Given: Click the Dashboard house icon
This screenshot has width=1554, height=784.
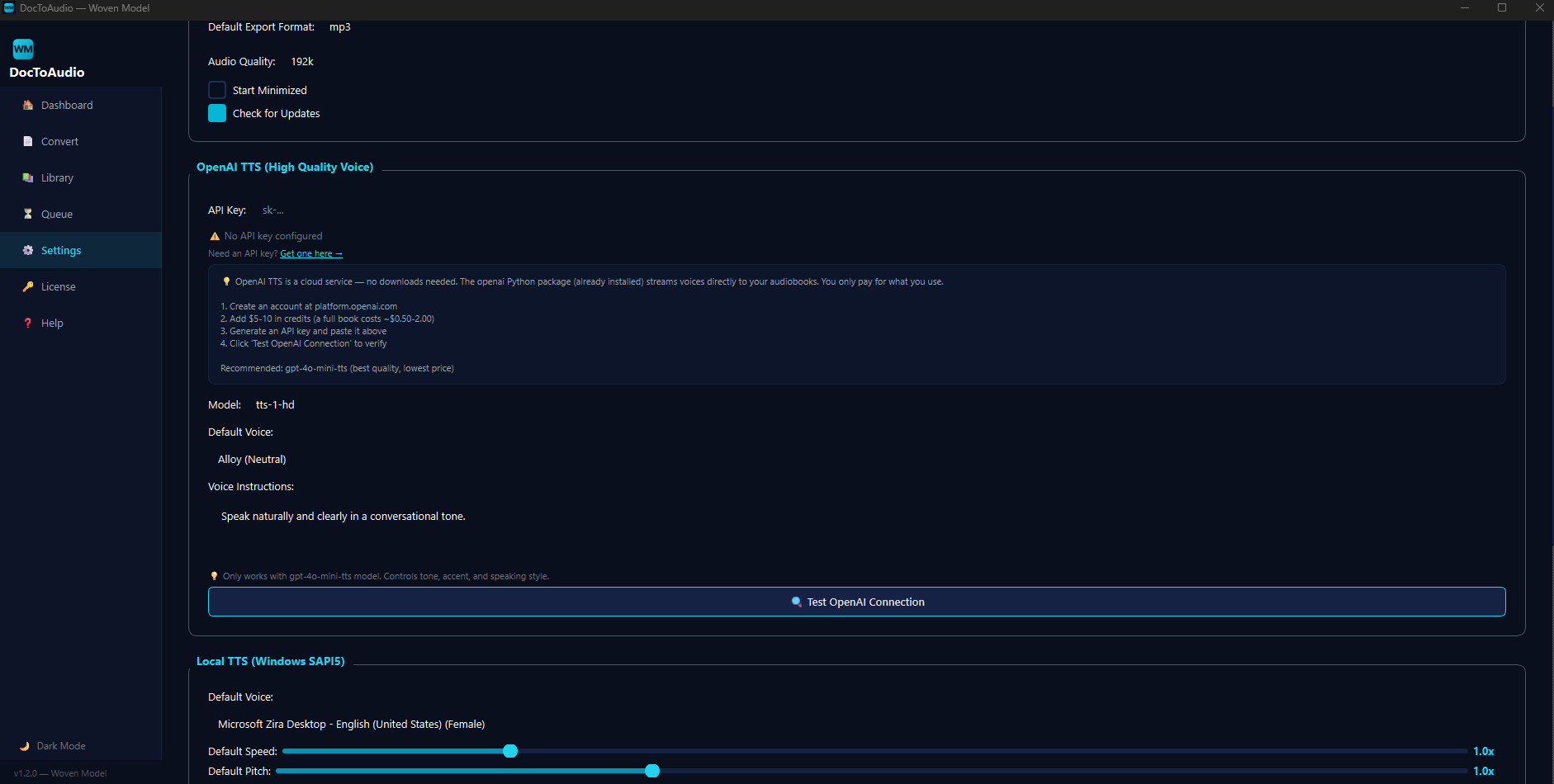Looking at the screenshot, I should tap(28, 105).
